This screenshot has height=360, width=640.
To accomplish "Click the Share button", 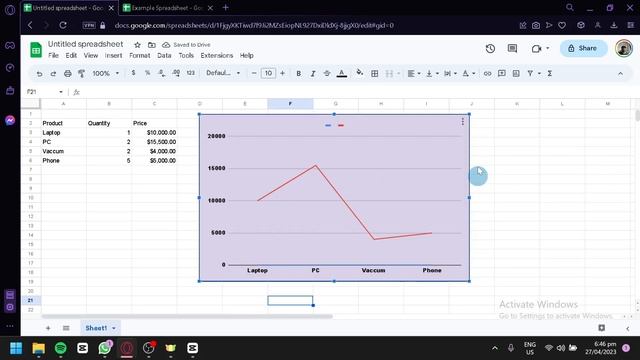I will pos(583,48).
